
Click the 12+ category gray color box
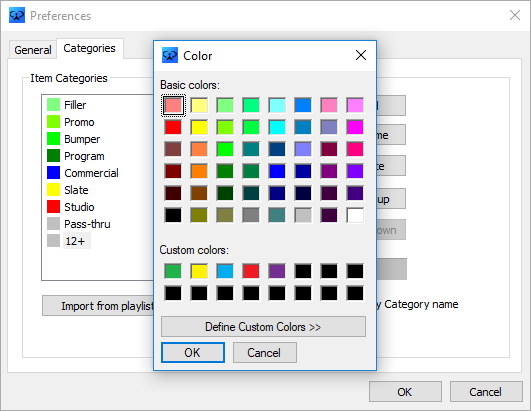pyautogui.click(x=54, y=241)
